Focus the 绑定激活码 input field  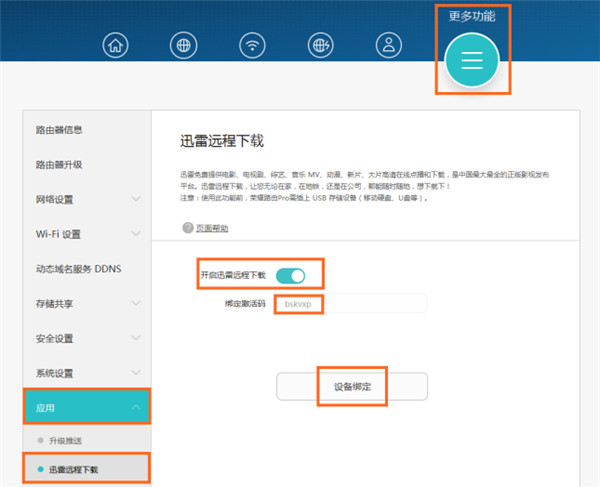[x=351, y=304]
